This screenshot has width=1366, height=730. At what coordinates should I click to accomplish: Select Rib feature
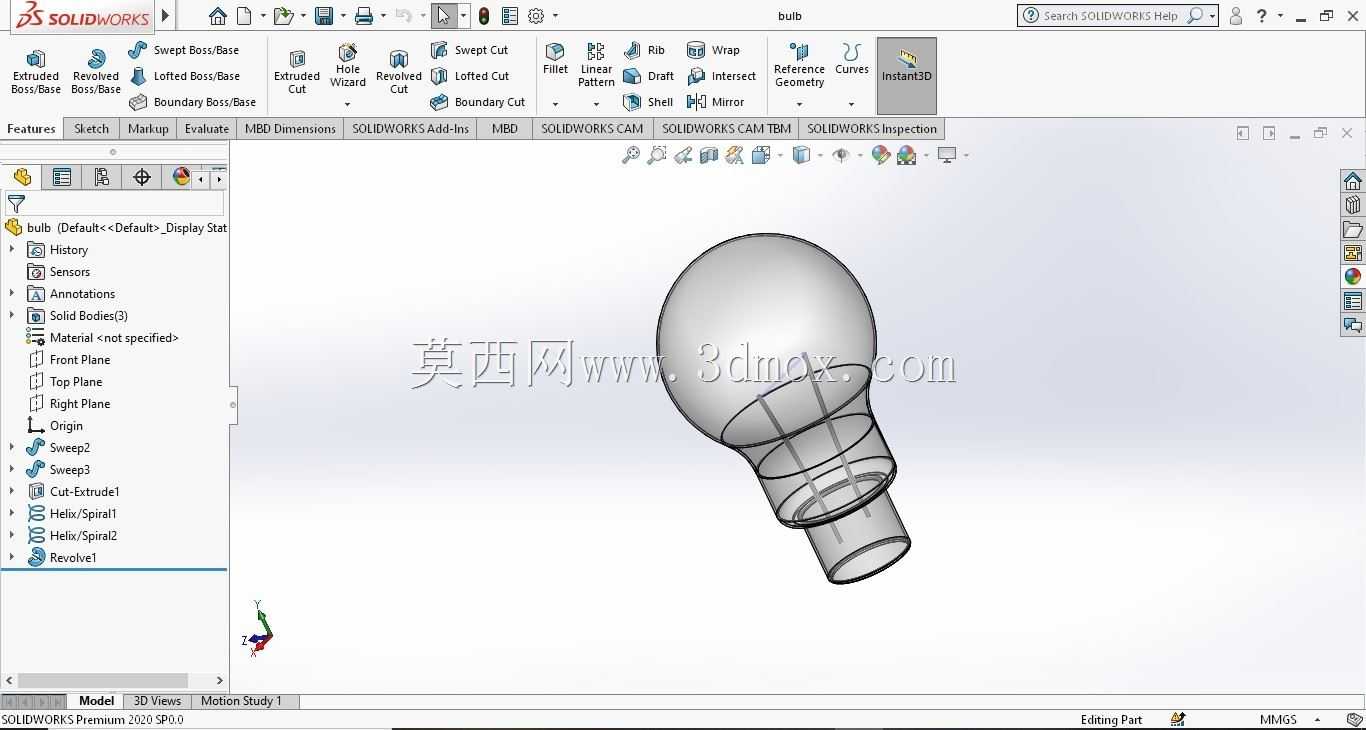pyautogui.click(x=645, y=50)
